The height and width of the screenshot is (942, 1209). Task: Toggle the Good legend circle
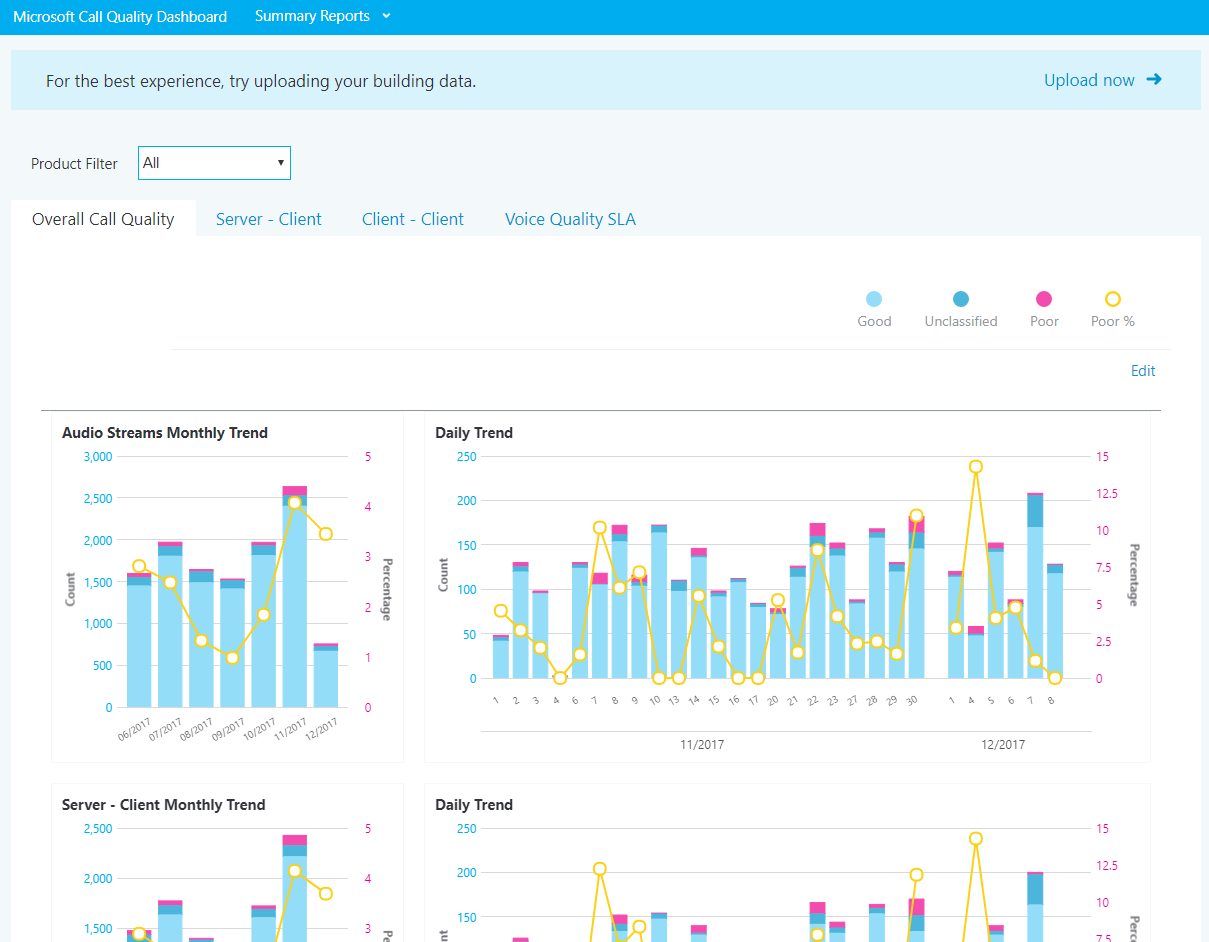874,299
